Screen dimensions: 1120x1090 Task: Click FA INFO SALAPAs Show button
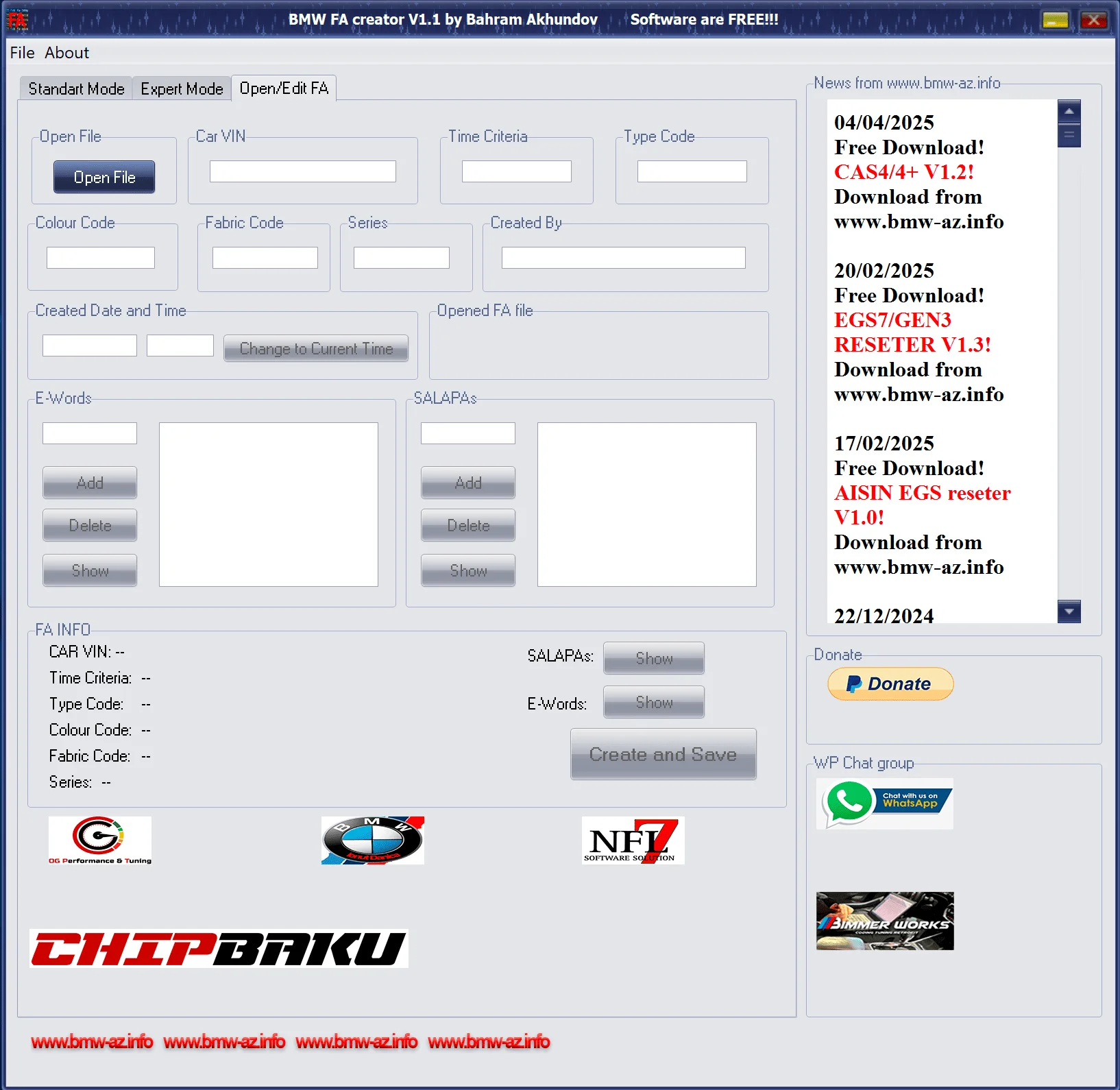(654, 658)
